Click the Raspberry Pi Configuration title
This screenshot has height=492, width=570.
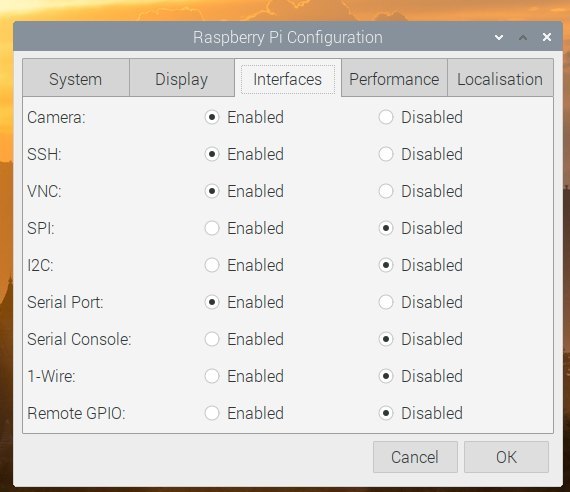288,37
